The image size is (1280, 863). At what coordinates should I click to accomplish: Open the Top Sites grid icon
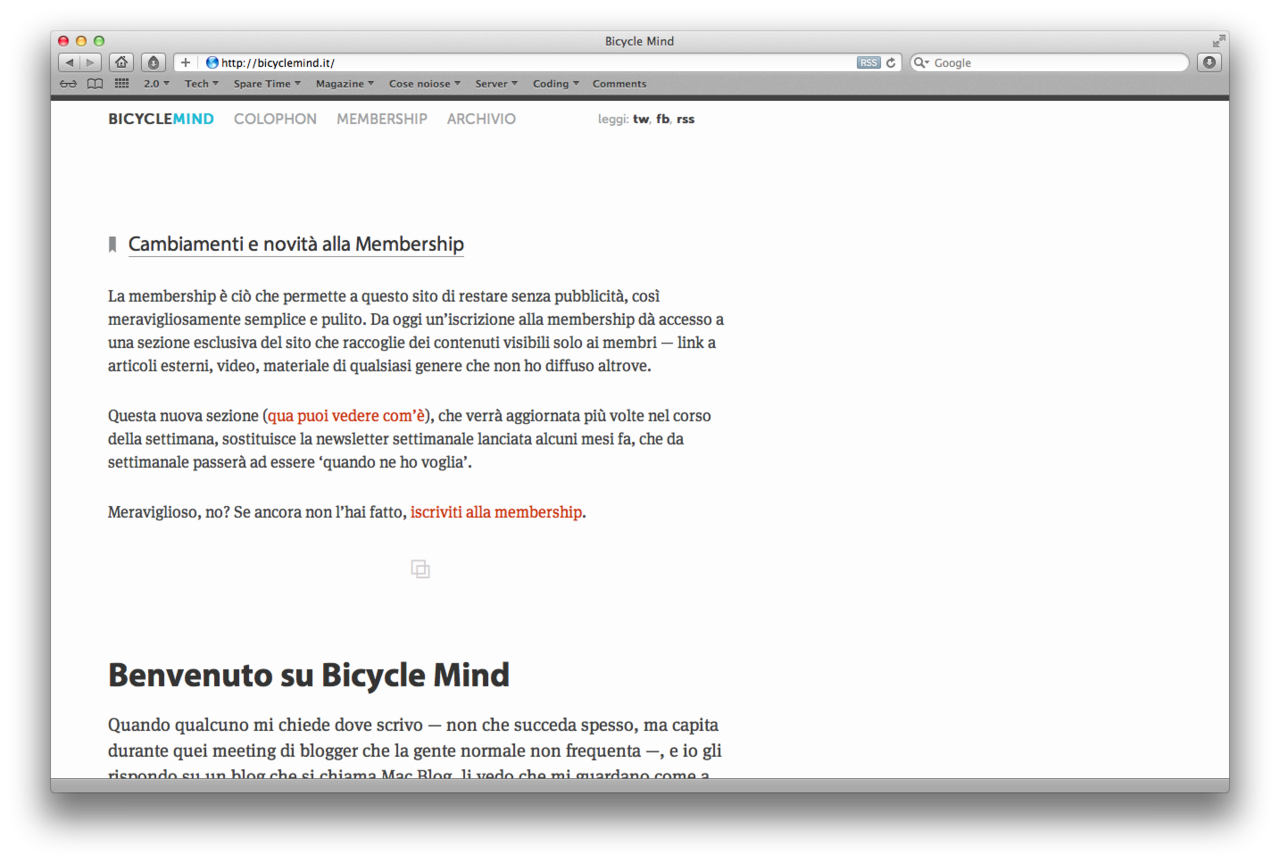pyautogui.click(x=122, y=84)
